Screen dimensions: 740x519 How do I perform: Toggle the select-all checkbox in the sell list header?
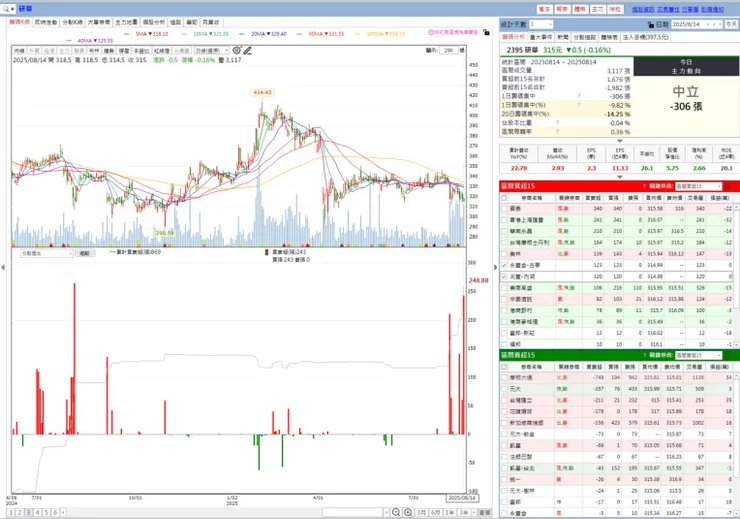point(504,367)
